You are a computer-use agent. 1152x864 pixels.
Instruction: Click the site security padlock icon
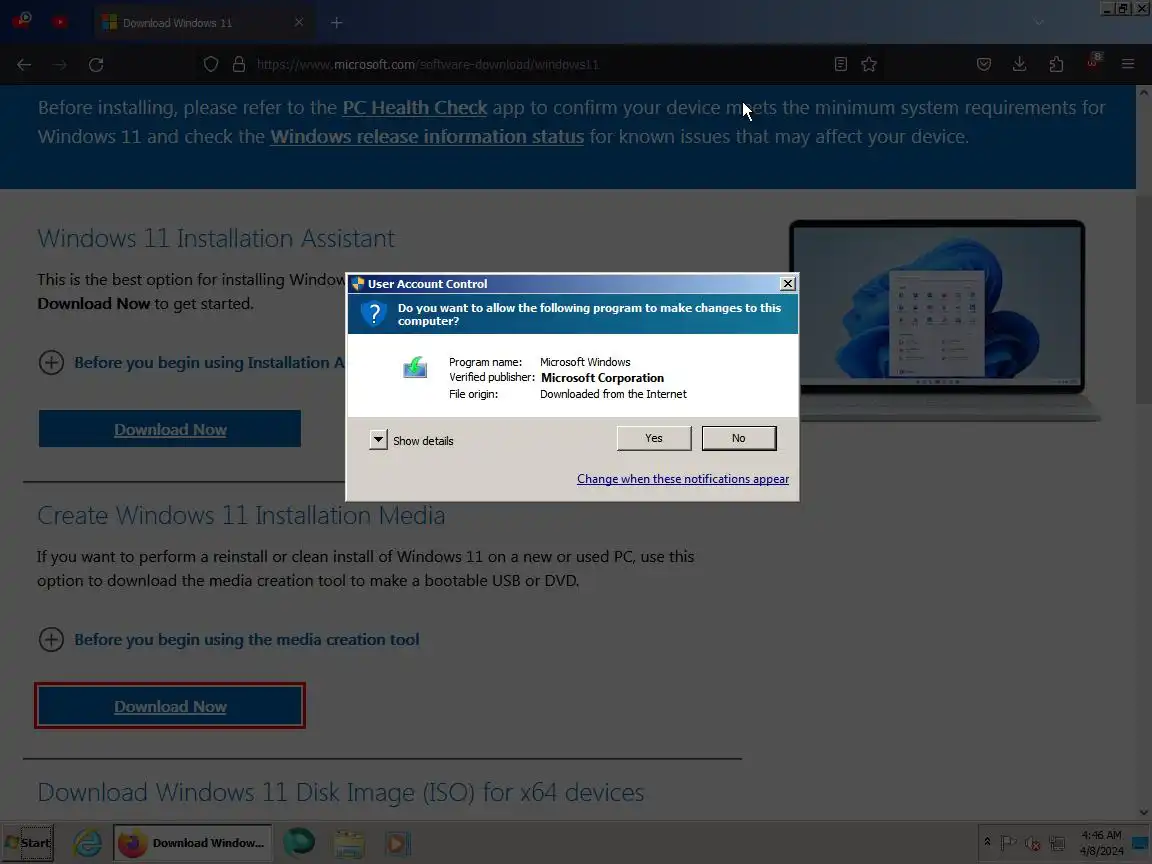(239, 65)
